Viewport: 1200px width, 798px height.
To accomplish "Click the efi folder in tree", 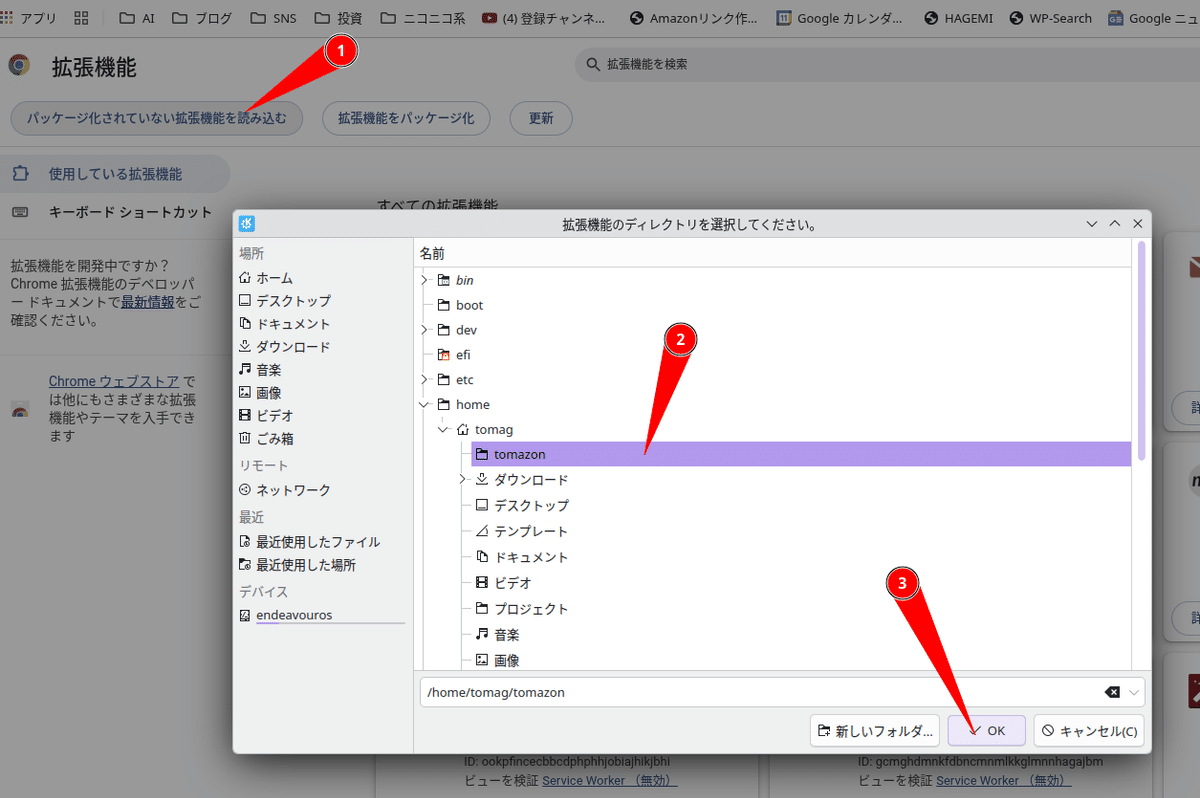I will coord(463,355).
